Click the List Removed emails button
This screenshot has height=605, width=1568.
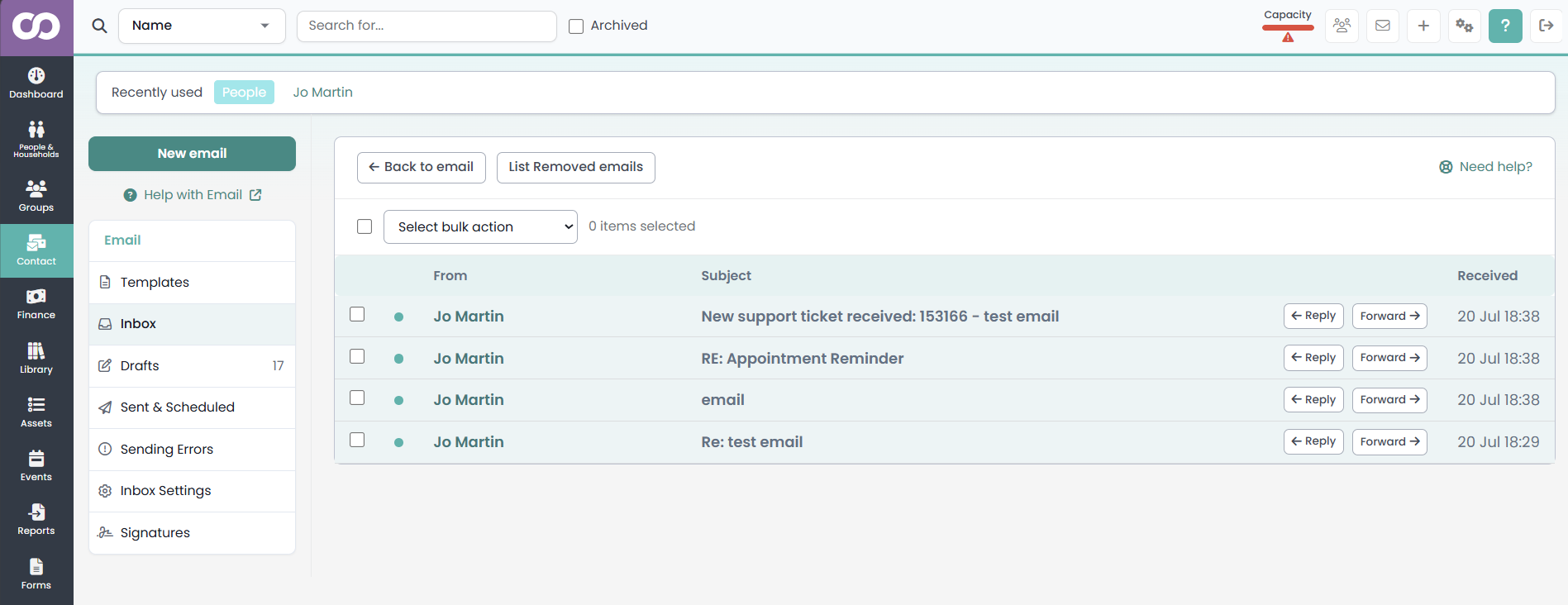point(576,167)
